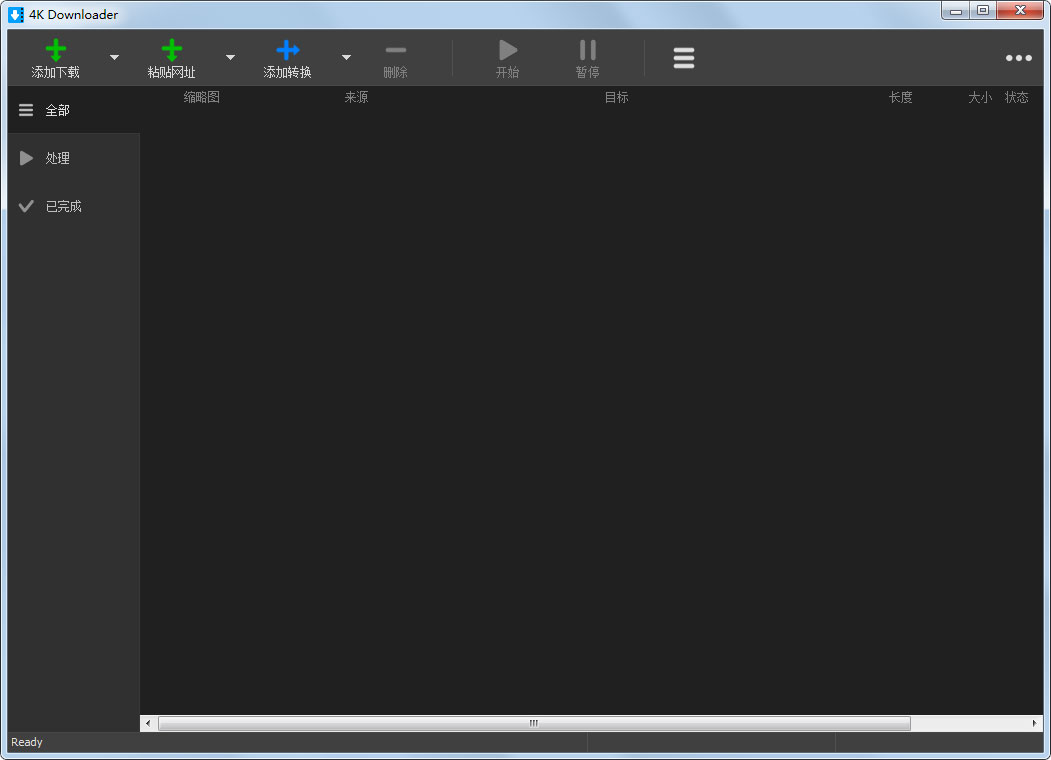The height and width of the screenshot is (760, 1051).
Task: Click the horizontal scrollbar thumb
Action: 534,723
